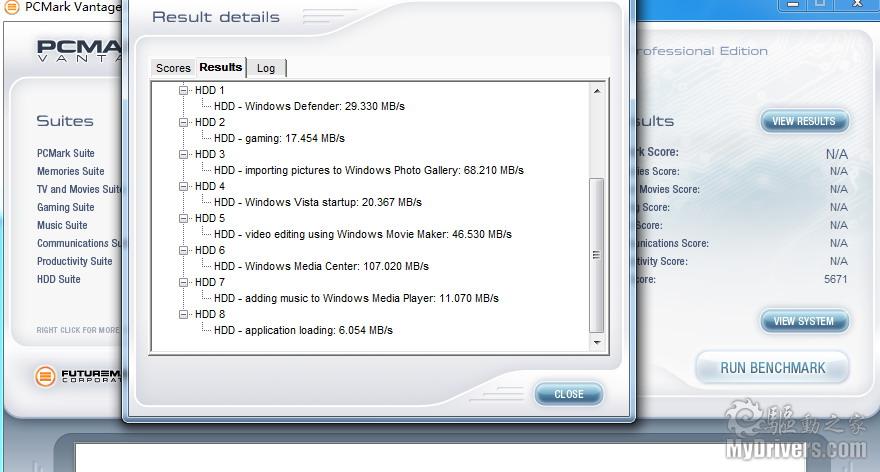Collapse the HDD 1 tree node

(184, 90)
